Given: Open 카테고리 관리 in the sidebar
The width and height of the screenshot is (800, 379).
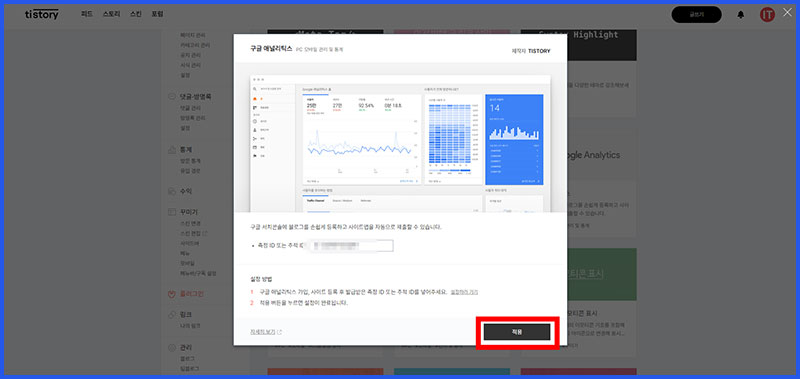Looking at the screenshot, I should click(x=195, y=45).
